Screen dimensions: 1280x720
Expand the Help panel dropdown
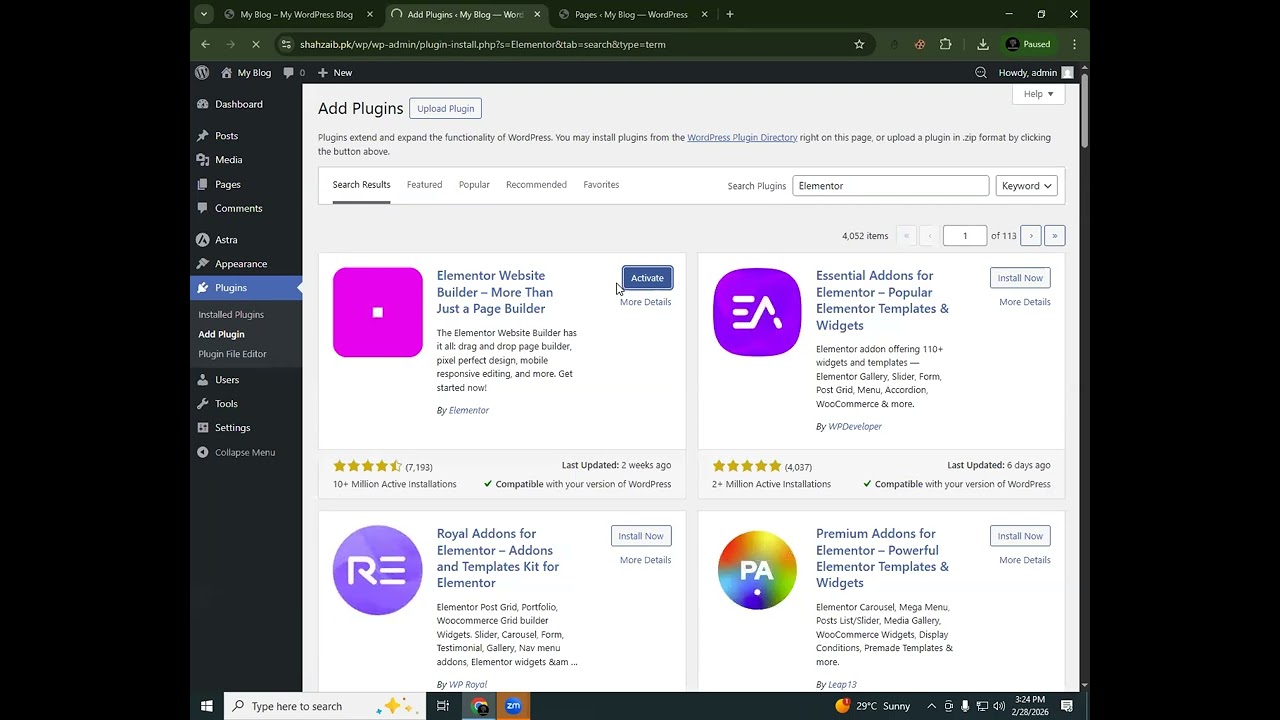[1038, 94]
